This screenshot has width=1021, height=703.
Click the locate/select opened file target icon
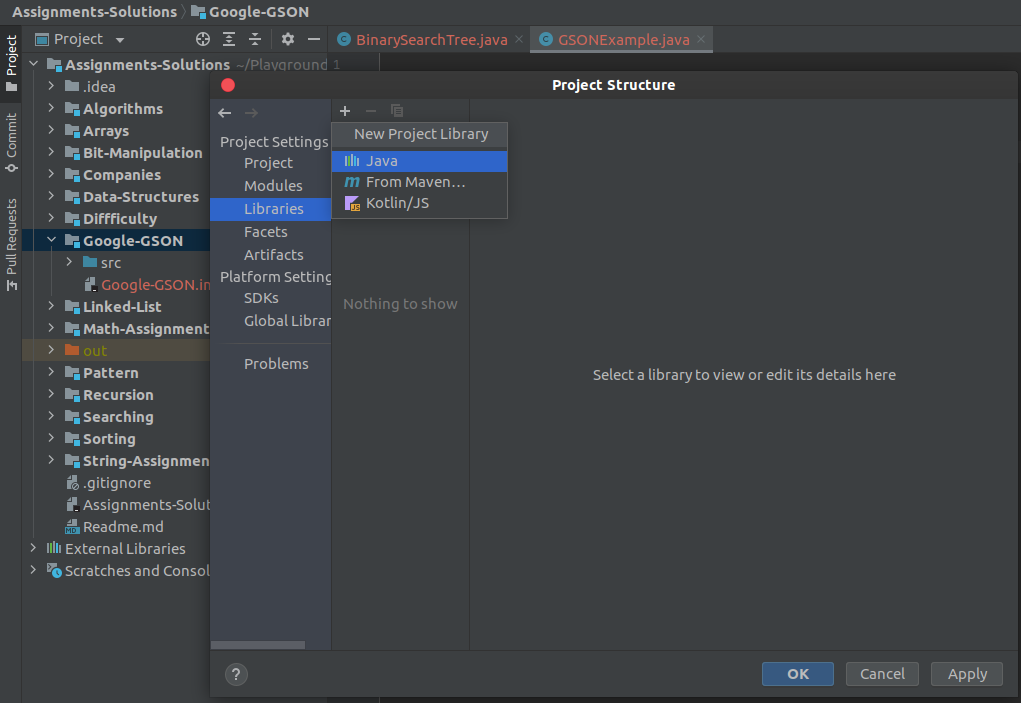(203, 39)
